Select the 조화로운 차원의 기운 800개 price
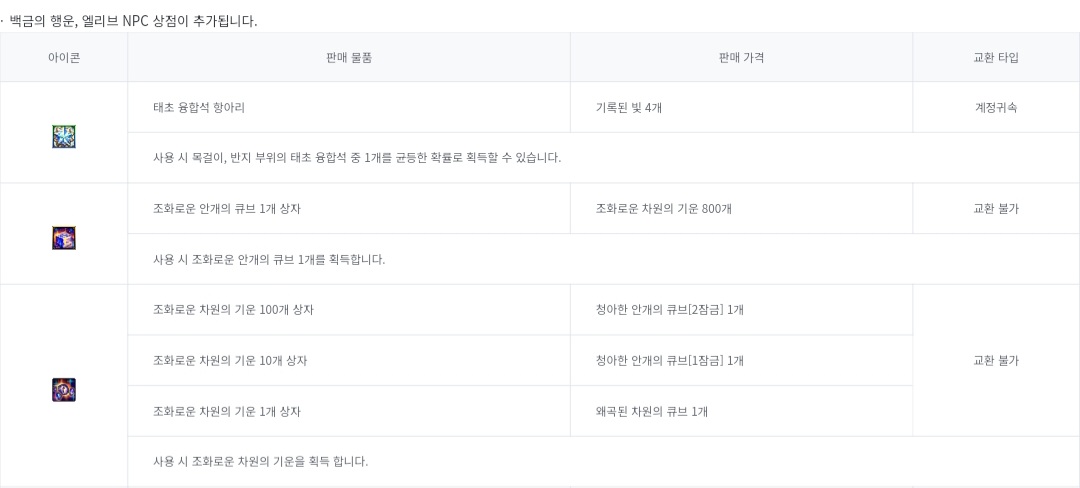 671,209
